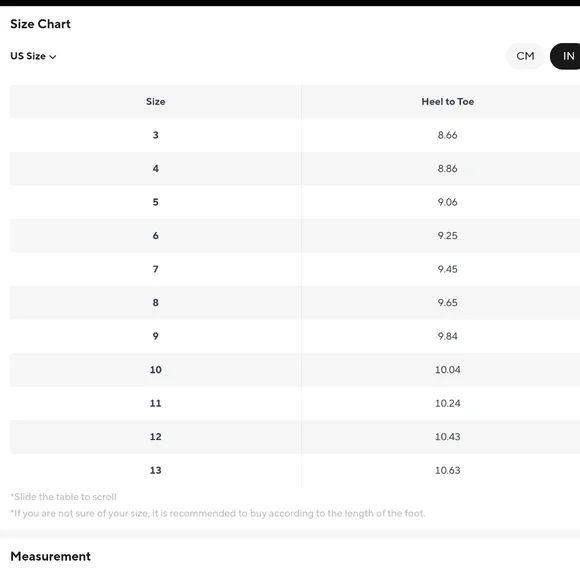Viewport: 580px width, 580px height.
Task: Click the Measurement section heading
Action: click(x=50, y=556)
